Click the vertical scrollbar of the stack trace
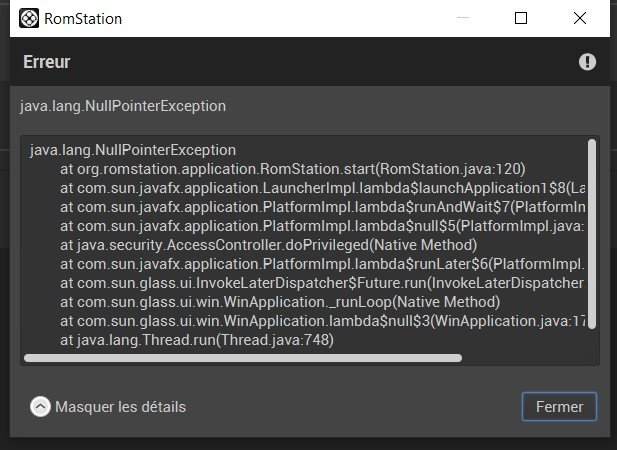Image resolution: width=617 pixels, height=450 pixels. point(592,234)
